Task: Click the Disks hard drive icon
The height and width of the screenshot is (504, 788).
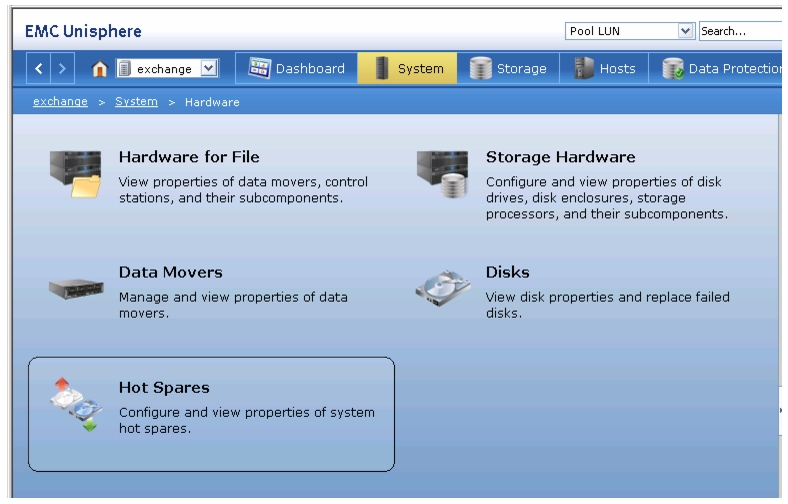Action: [x=443, y=288]
